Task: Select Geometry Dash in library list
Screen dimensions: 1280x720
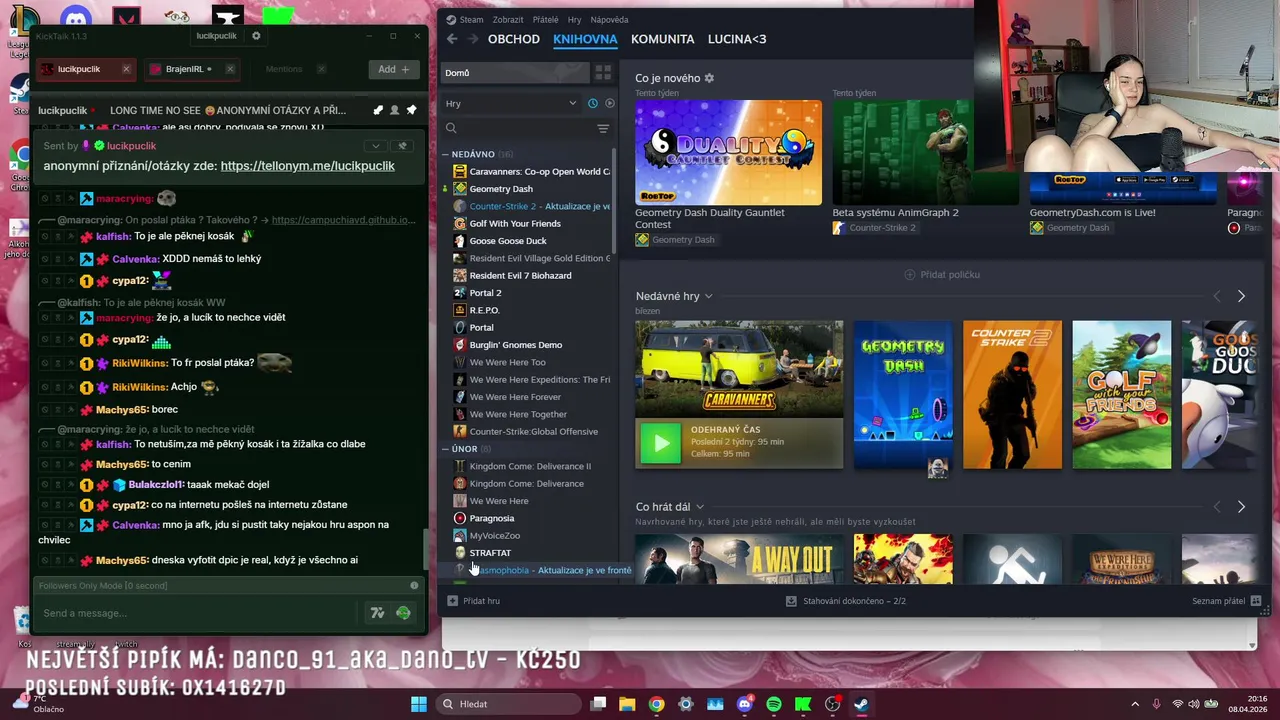Action: click(x=501, y=188)
